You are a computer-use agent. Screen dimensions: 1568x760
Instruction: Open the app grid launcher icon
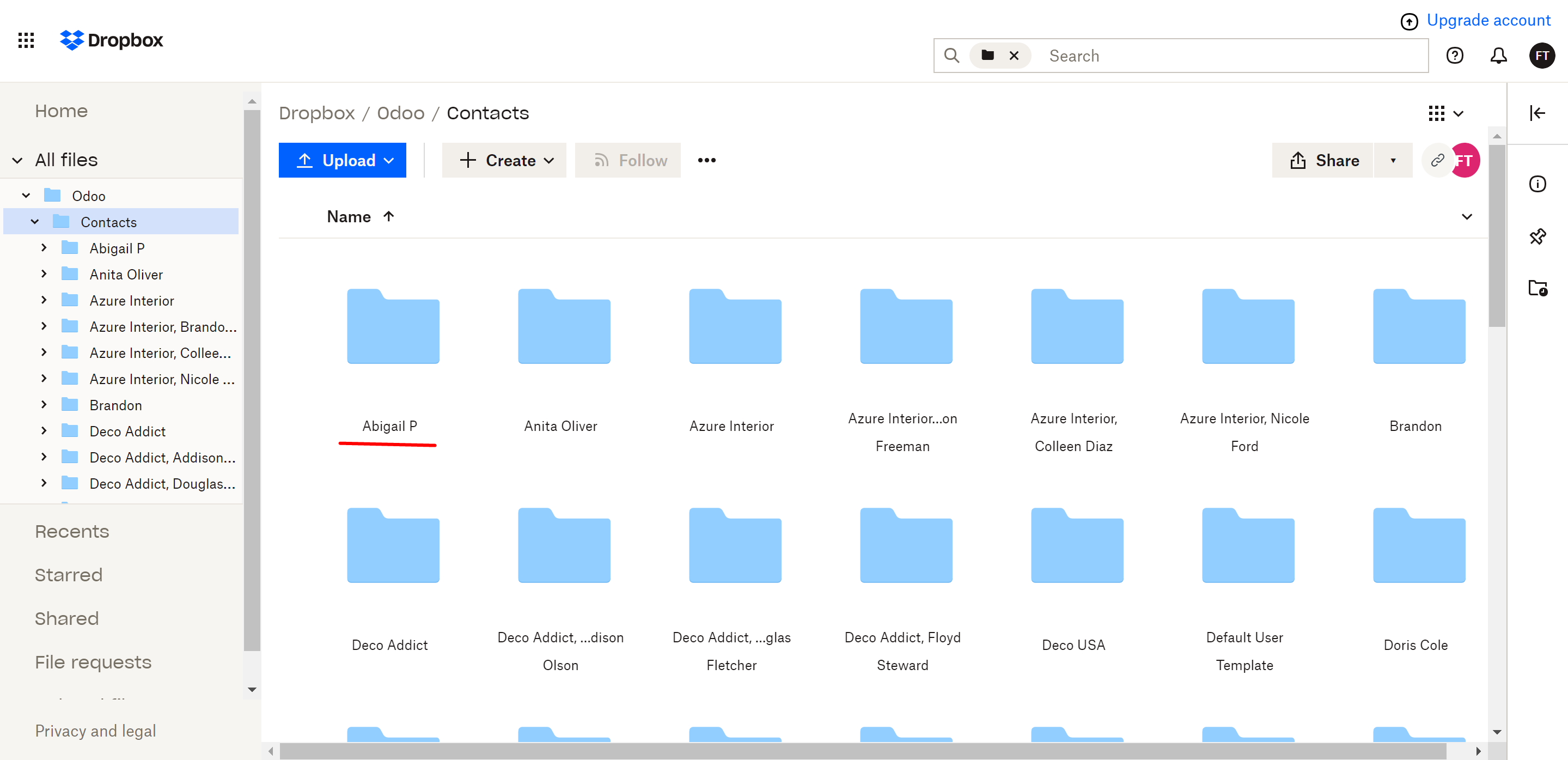pos(26,40)
